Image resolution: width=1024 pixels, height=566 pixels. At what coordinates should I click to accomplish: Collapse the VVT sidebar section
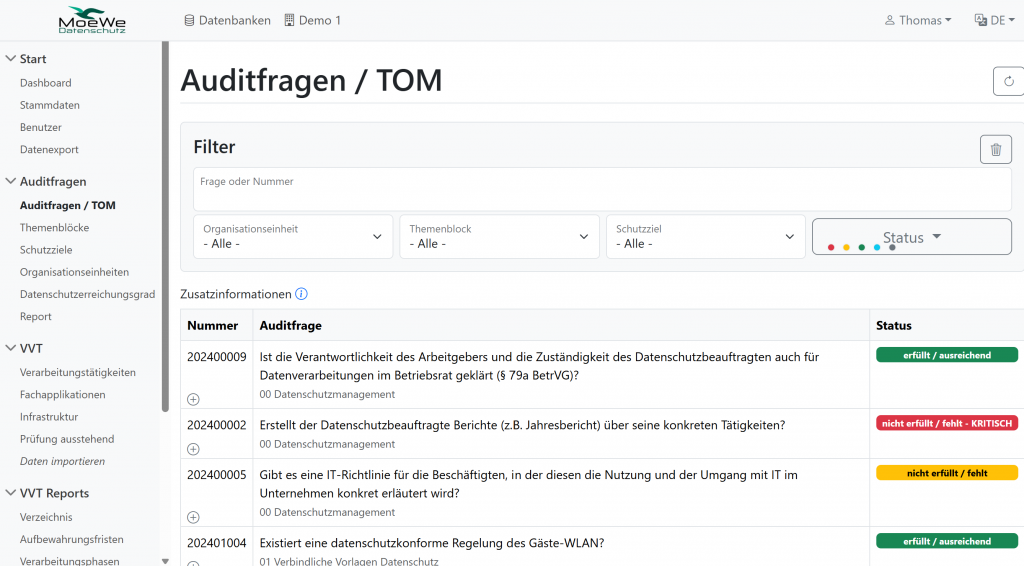[10, 349]
